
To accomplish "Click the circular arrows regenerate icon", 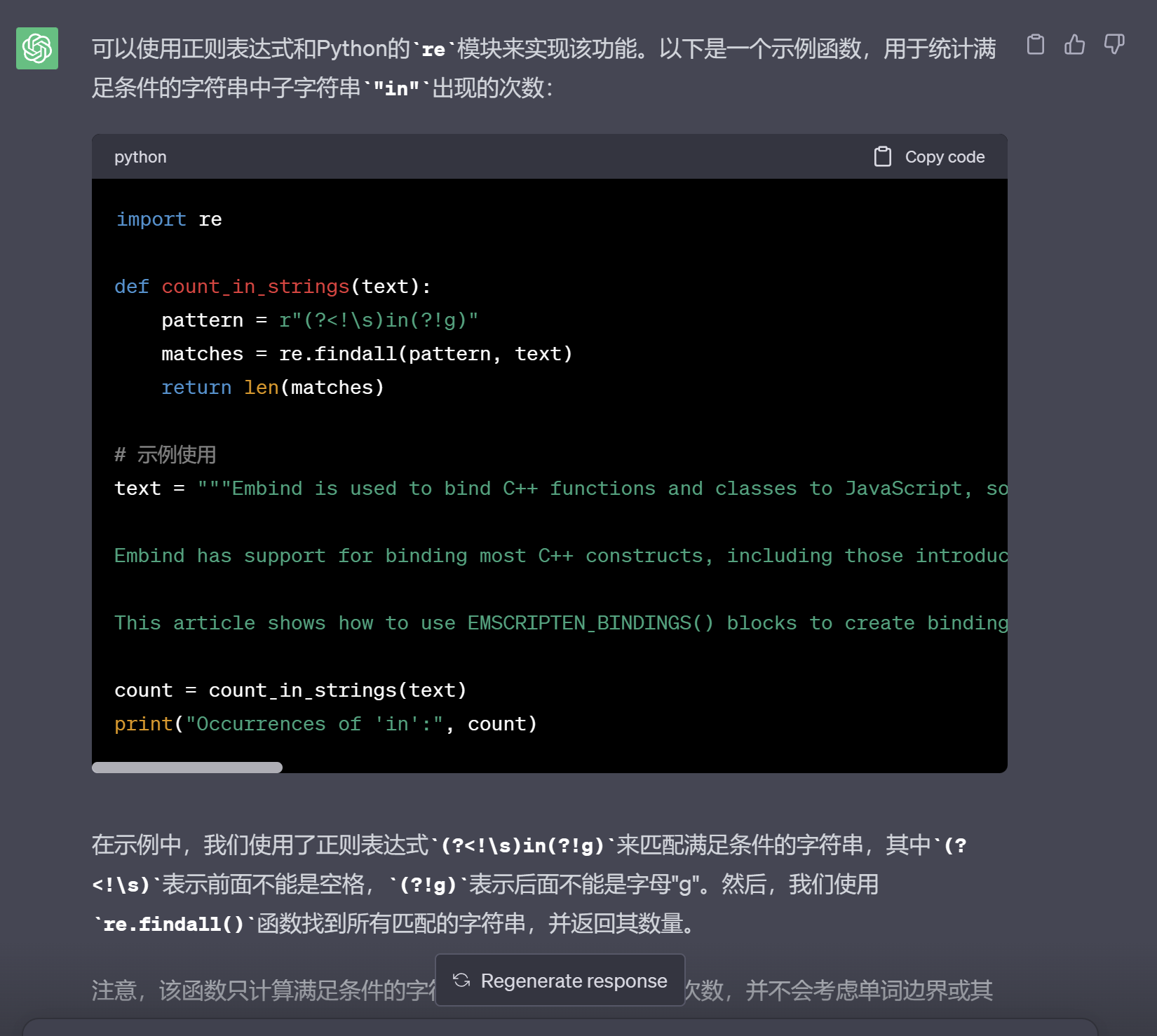I will tap(461, 980).
